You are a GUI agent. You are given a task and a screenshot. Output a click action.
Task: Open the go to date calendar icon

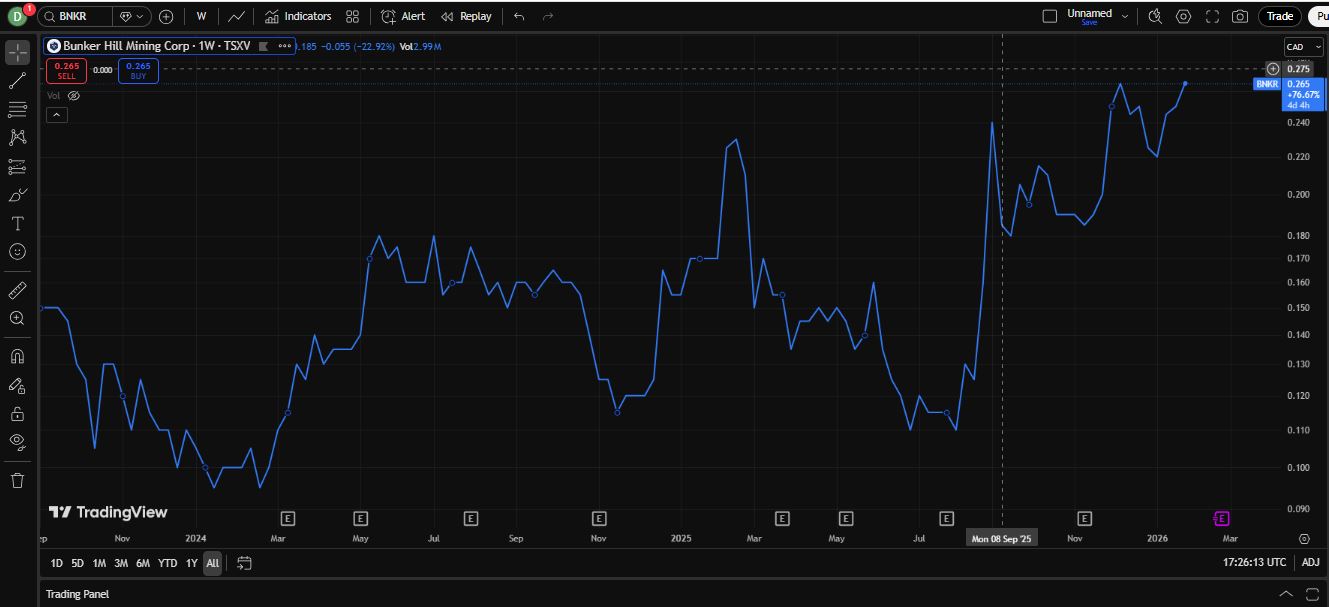(x=244, y=563)
